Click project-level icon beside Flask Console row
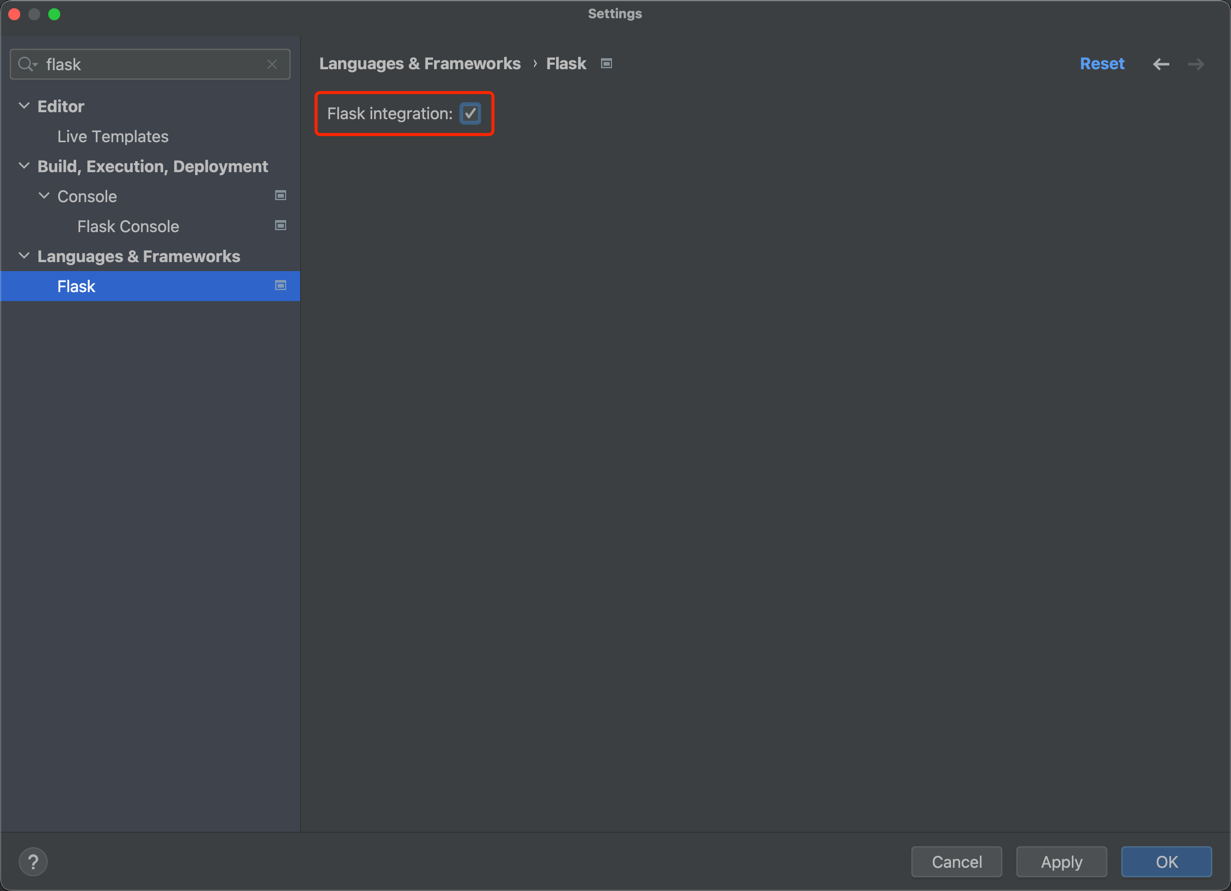 [x=281, y=226]
